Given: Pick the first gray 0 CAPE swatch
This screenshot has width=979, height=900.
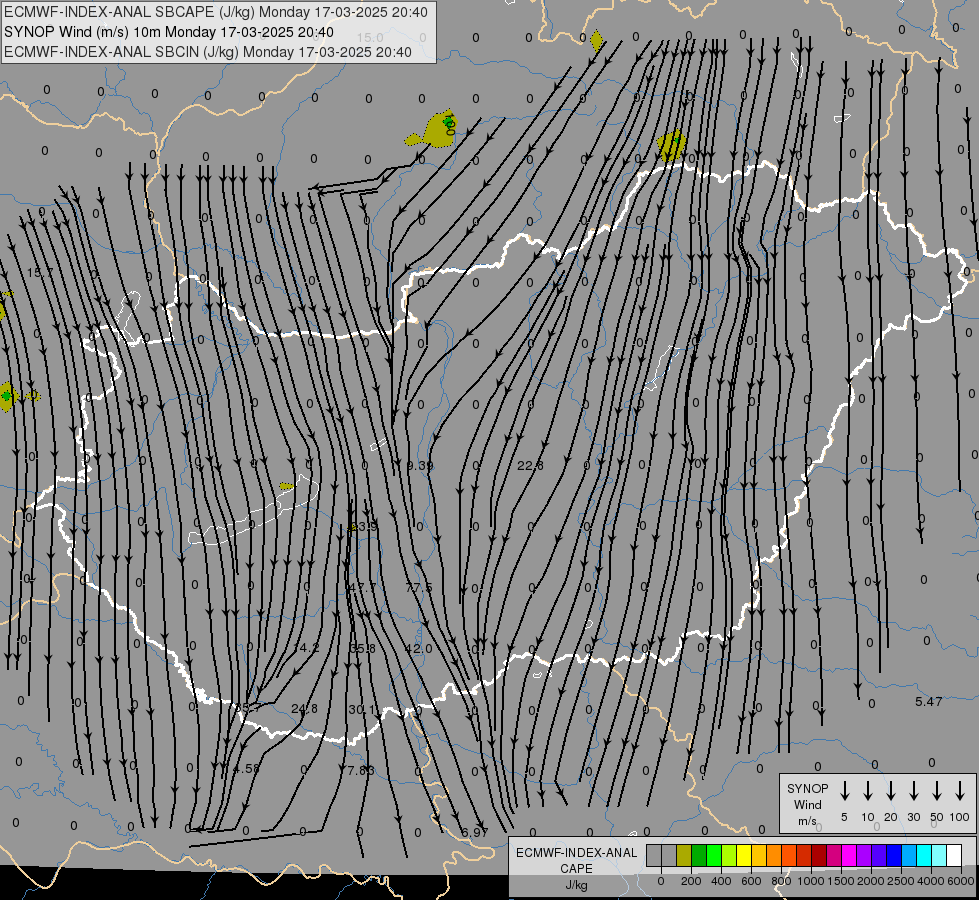Looking at the screenshot, I should [x=654, y=855].
